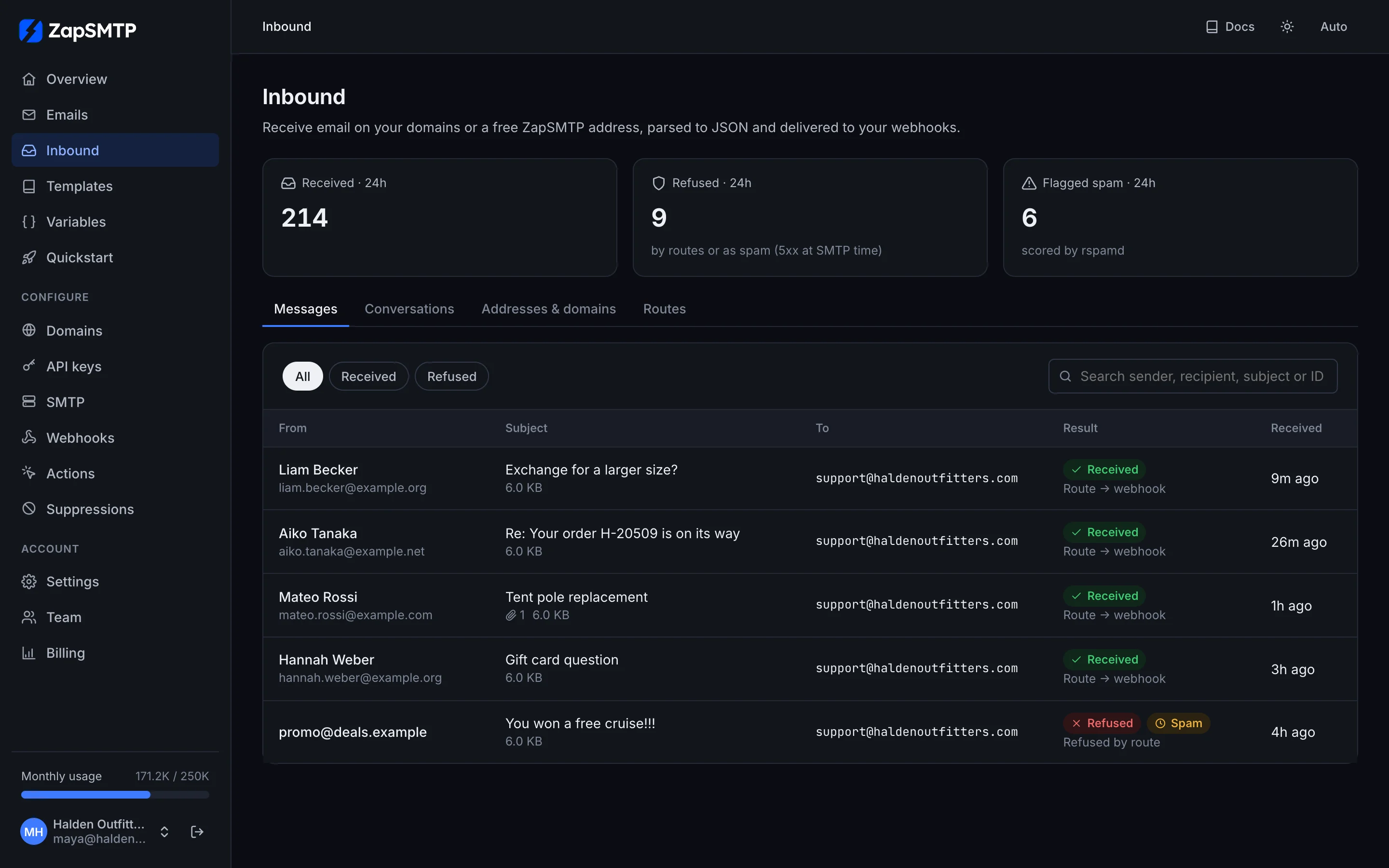Click the message search input field

pyautogui.click(x=1193, y=376)
